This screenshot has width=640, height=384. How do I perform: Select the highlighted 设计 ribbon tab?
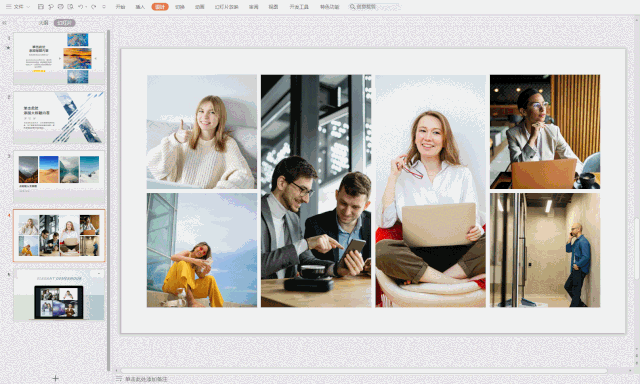point(160,7)
